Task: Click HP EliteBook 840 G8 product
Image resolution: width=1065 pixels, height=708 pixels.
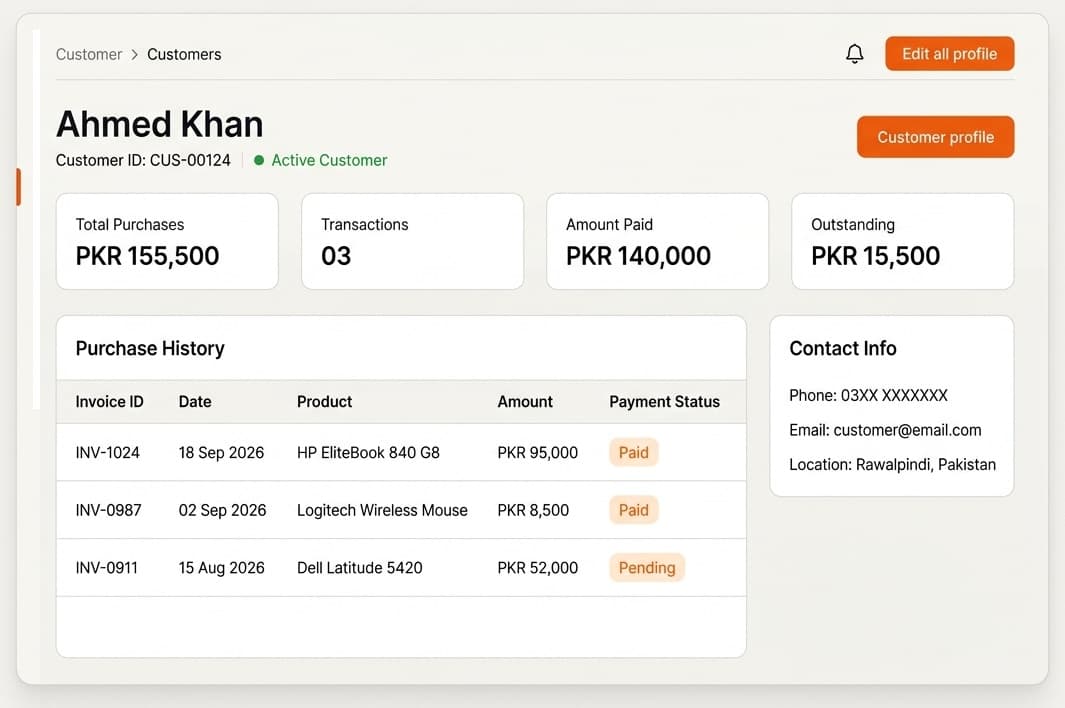Action: [x=368, y=453]
